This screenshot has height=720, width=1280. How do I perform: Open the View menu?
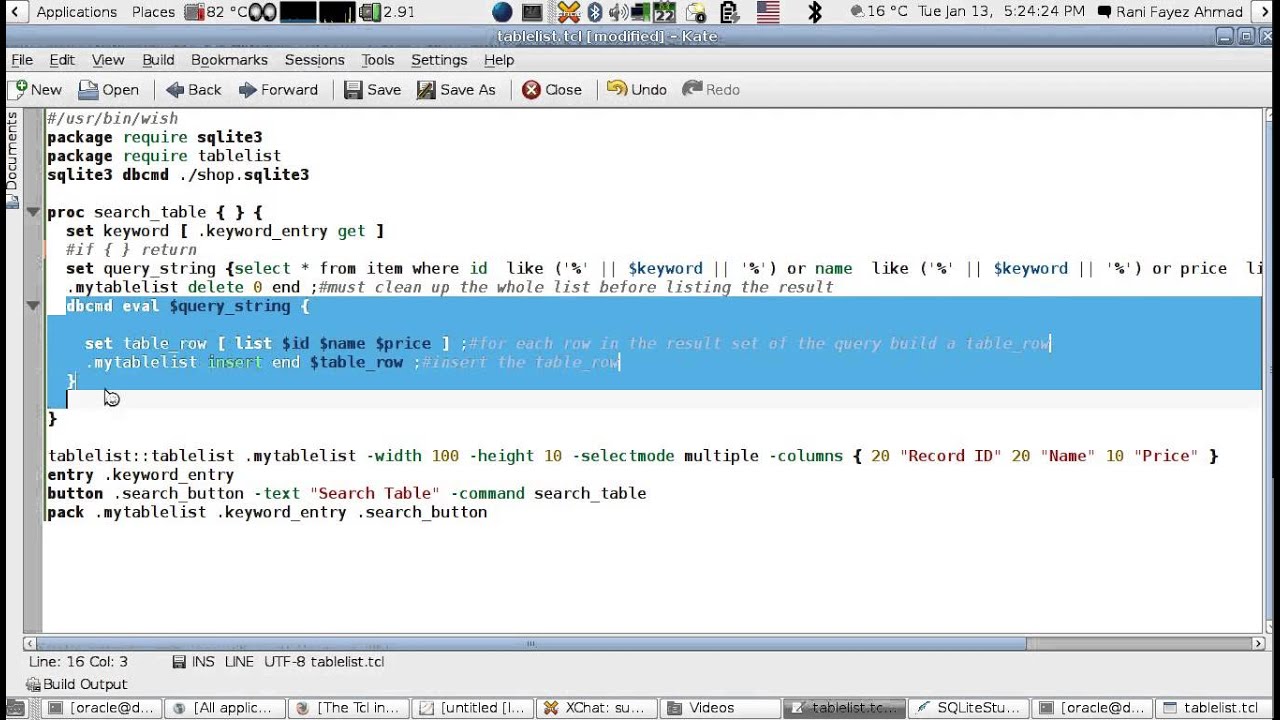pos(108,60)
